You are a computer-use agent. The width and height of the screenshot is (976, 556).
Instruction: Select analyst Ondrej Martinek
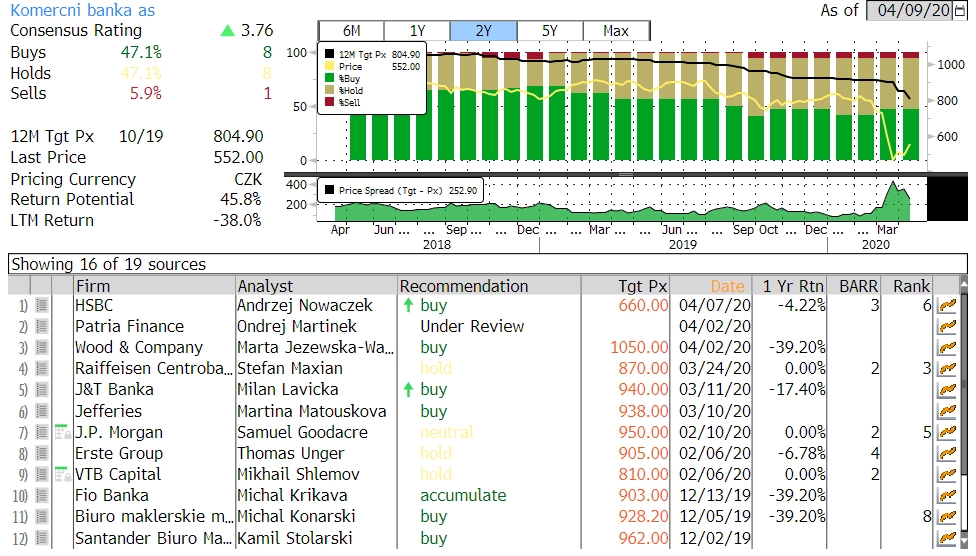(296, 326)
